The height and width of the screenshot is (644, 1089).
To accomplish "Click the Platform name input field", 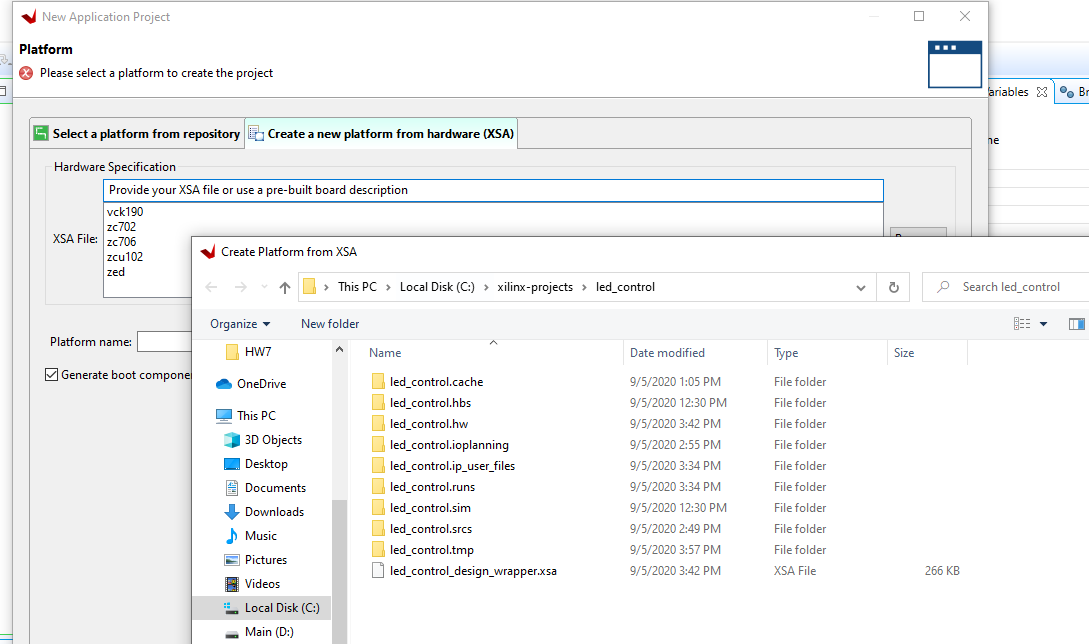I will 165,342.
